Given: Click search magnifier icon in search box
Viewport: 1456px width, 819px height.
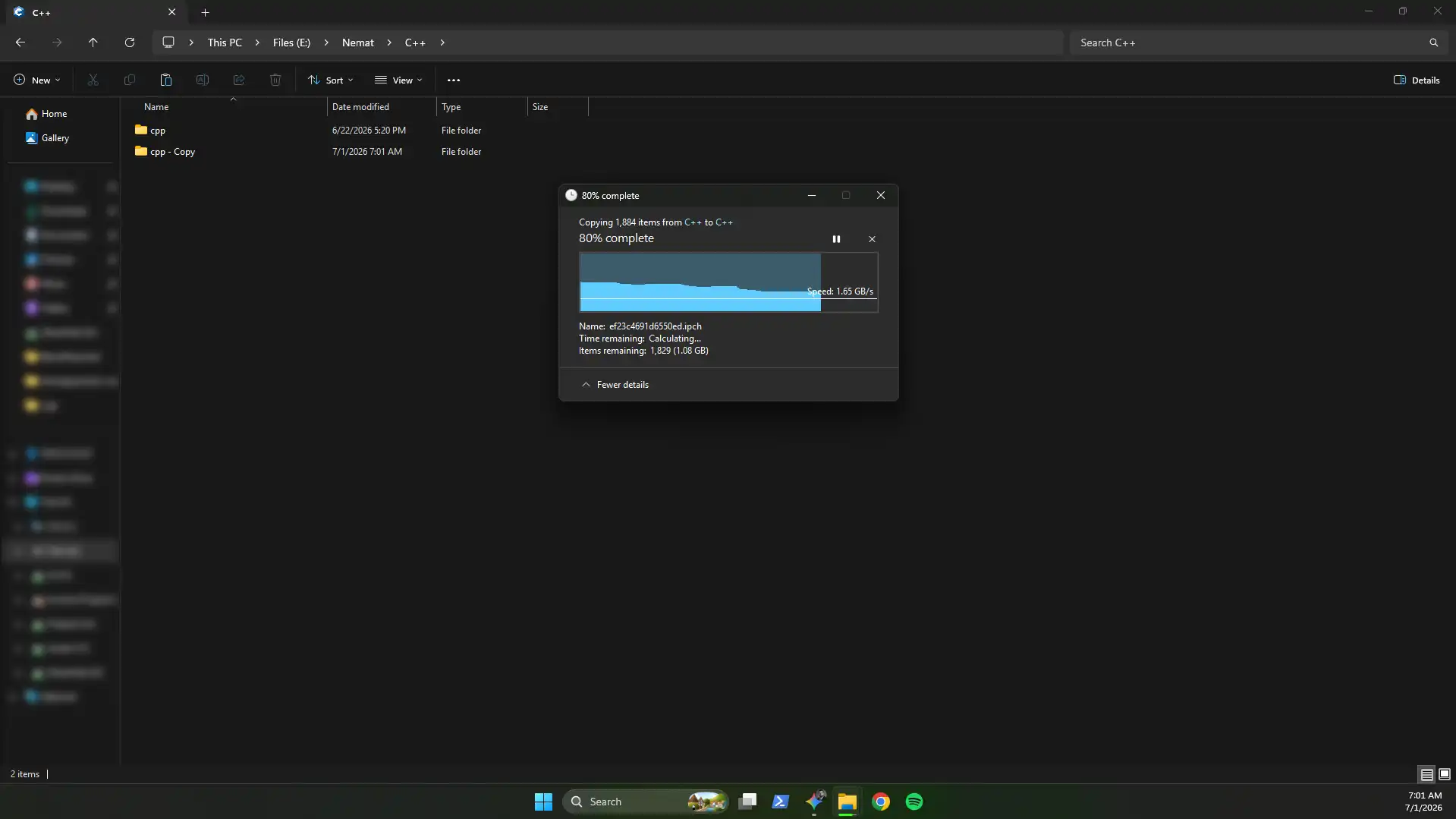Looking at the screenshot, I should 1434,43.
